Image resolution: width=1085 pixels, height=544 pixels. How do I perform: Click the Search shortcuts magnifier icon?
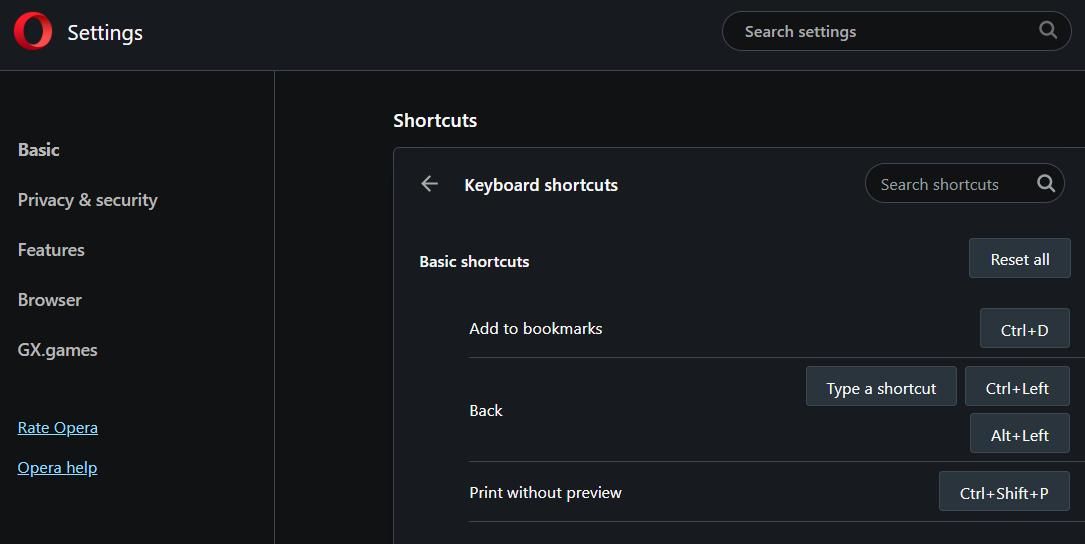(x=1045, y=184)
